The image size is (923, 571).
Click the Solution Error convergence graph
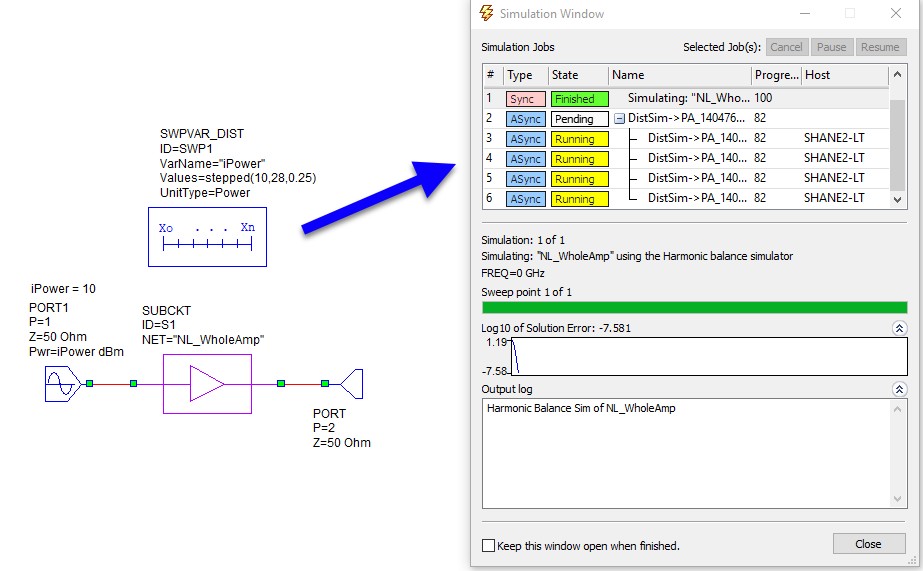click(709, 356)
